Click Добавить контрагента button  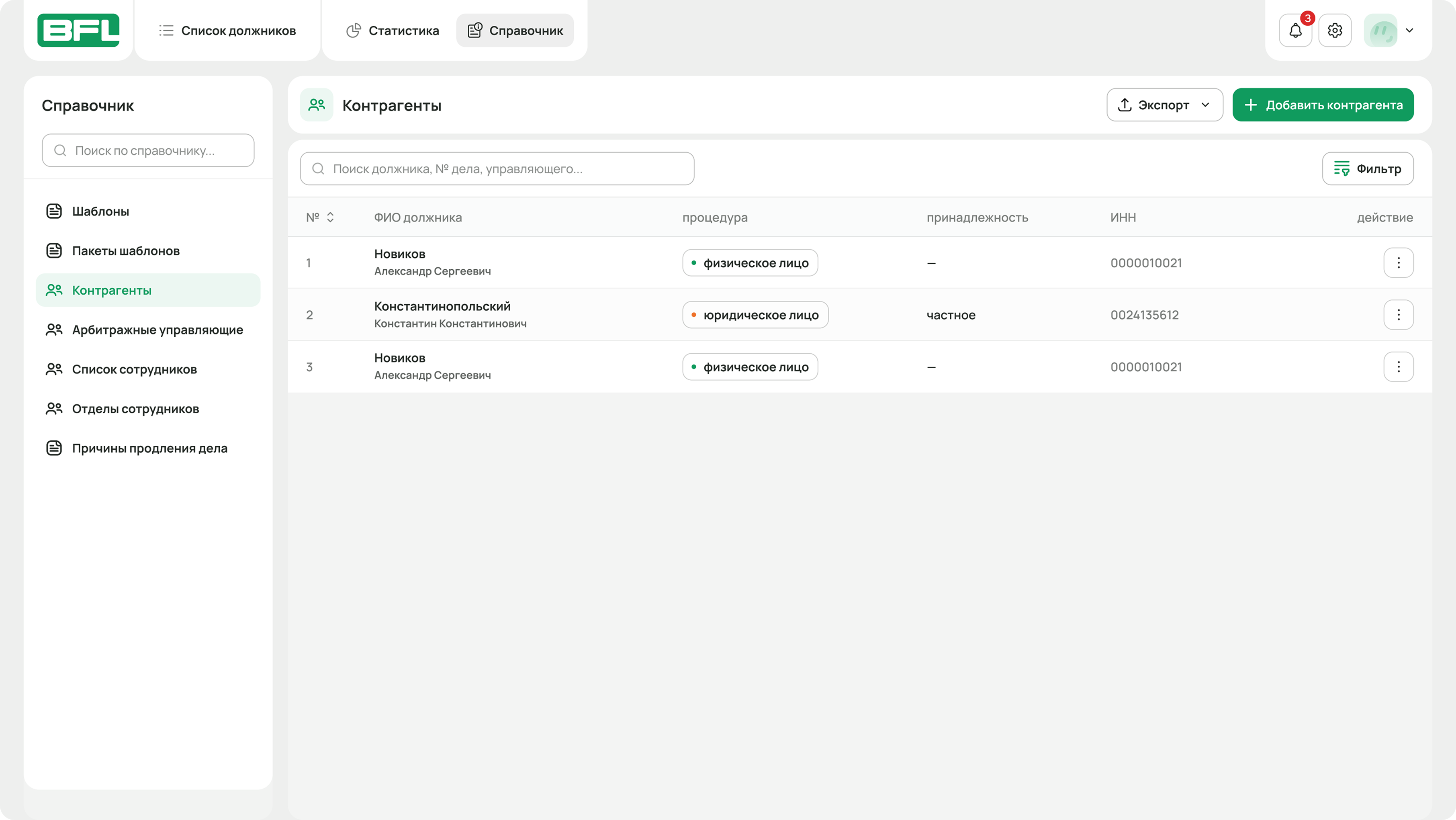[1323, 105]
